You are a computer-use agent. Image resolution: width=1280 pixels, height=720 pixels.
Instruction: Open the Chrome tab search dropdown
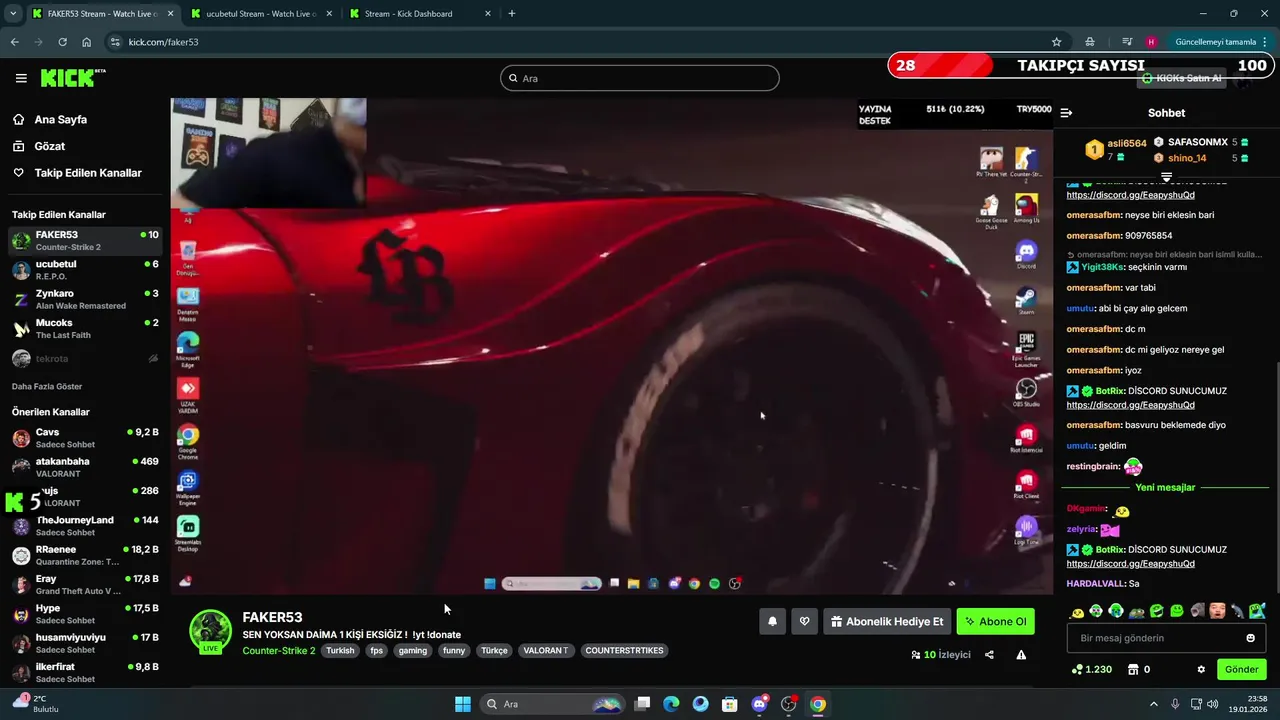point(13,13)
